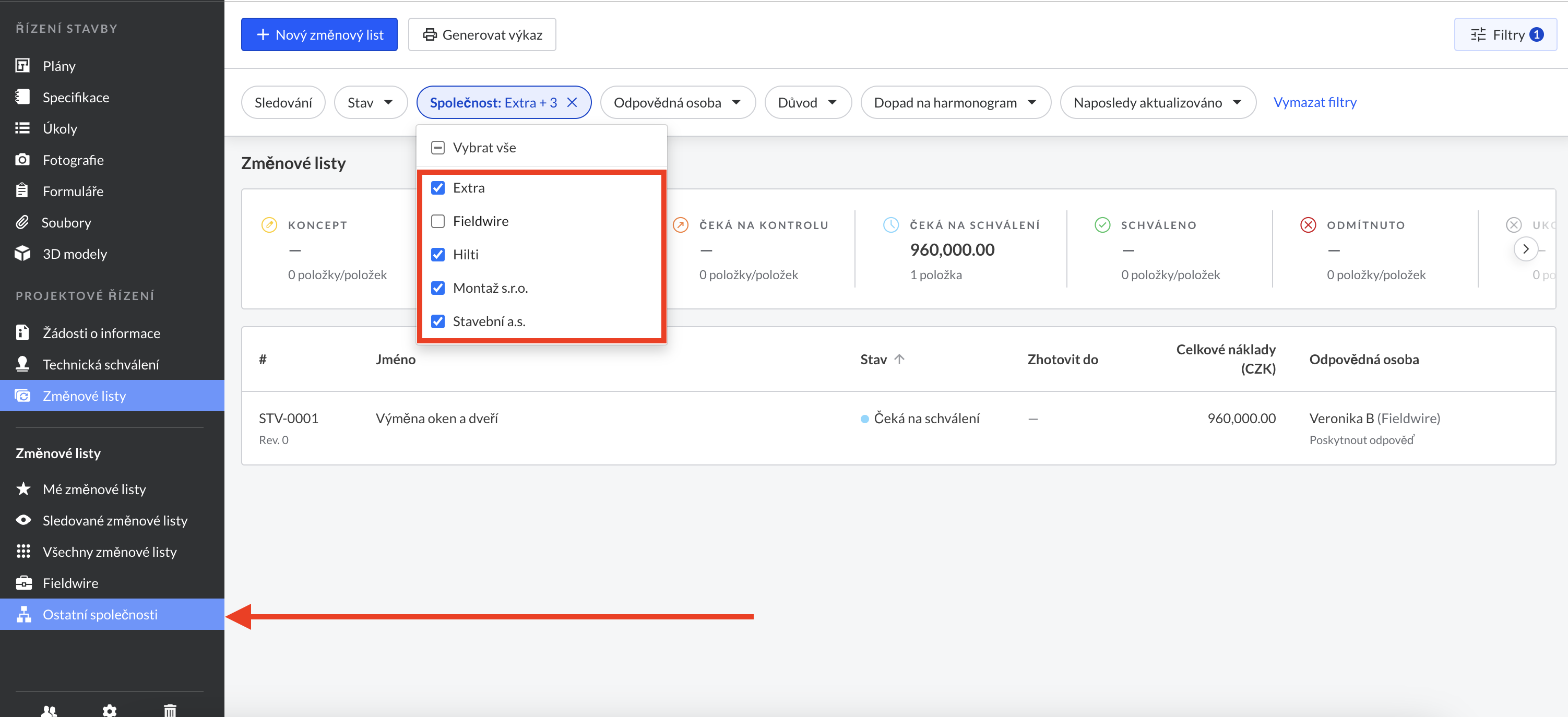Toggle the Filtry button

coord(1505,34)
